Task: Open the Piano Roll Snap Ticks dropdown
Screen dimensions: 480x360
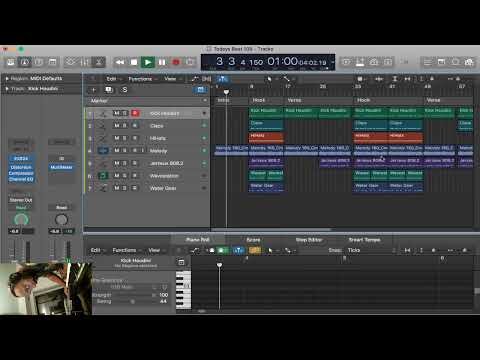Action: (x=370, y=250)
